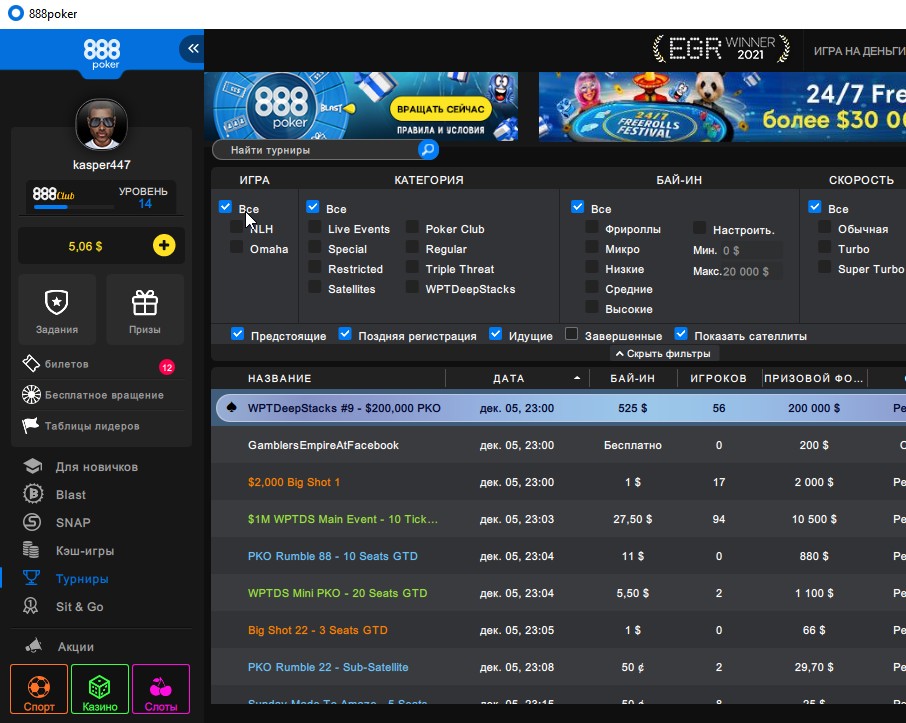This screenshot has height=723, width=906.
Task: Check the Turbo speed filter
Action: 825,247
